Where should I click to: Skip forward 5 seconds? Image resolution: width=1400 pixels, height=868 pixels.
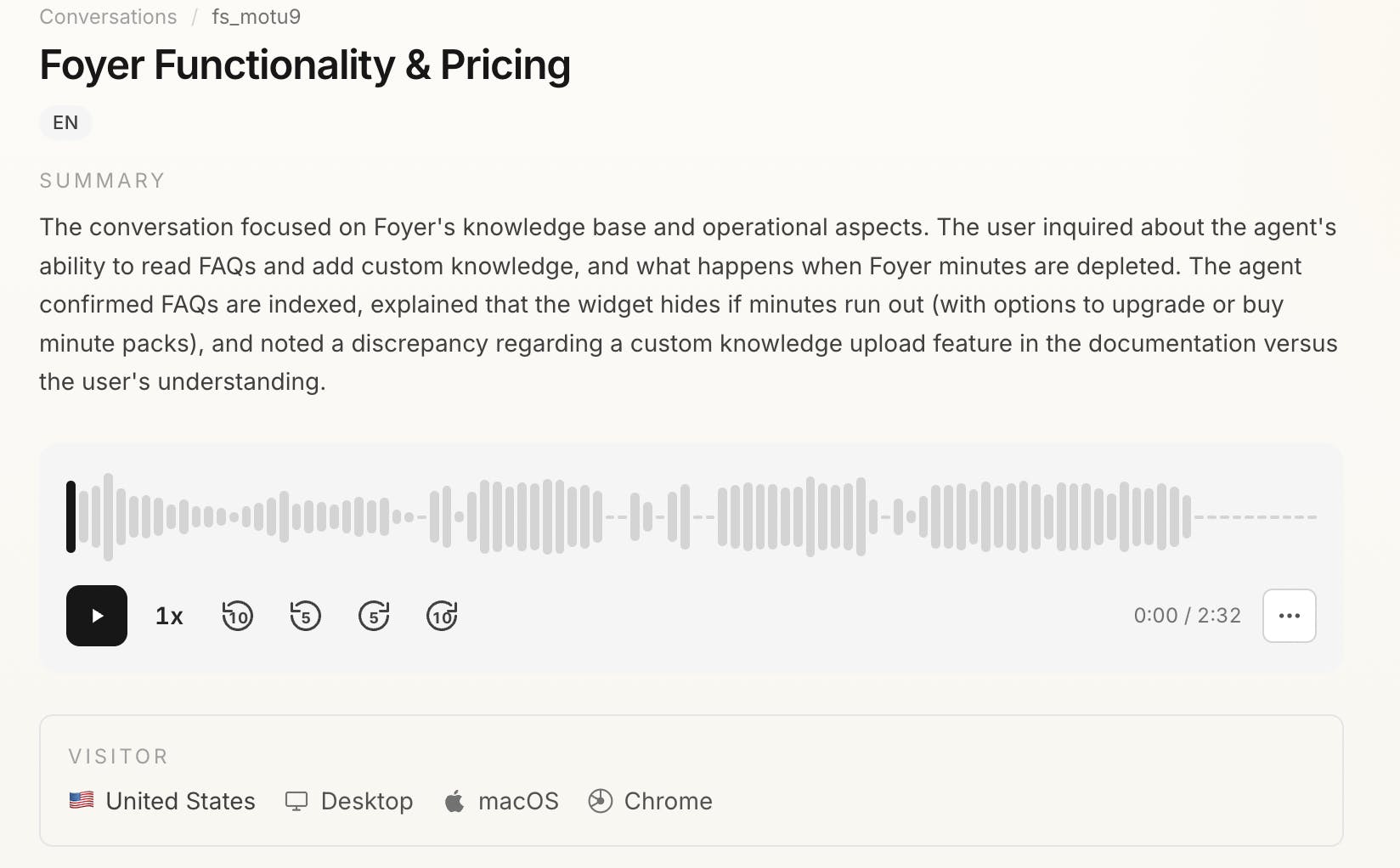point(374,616)
